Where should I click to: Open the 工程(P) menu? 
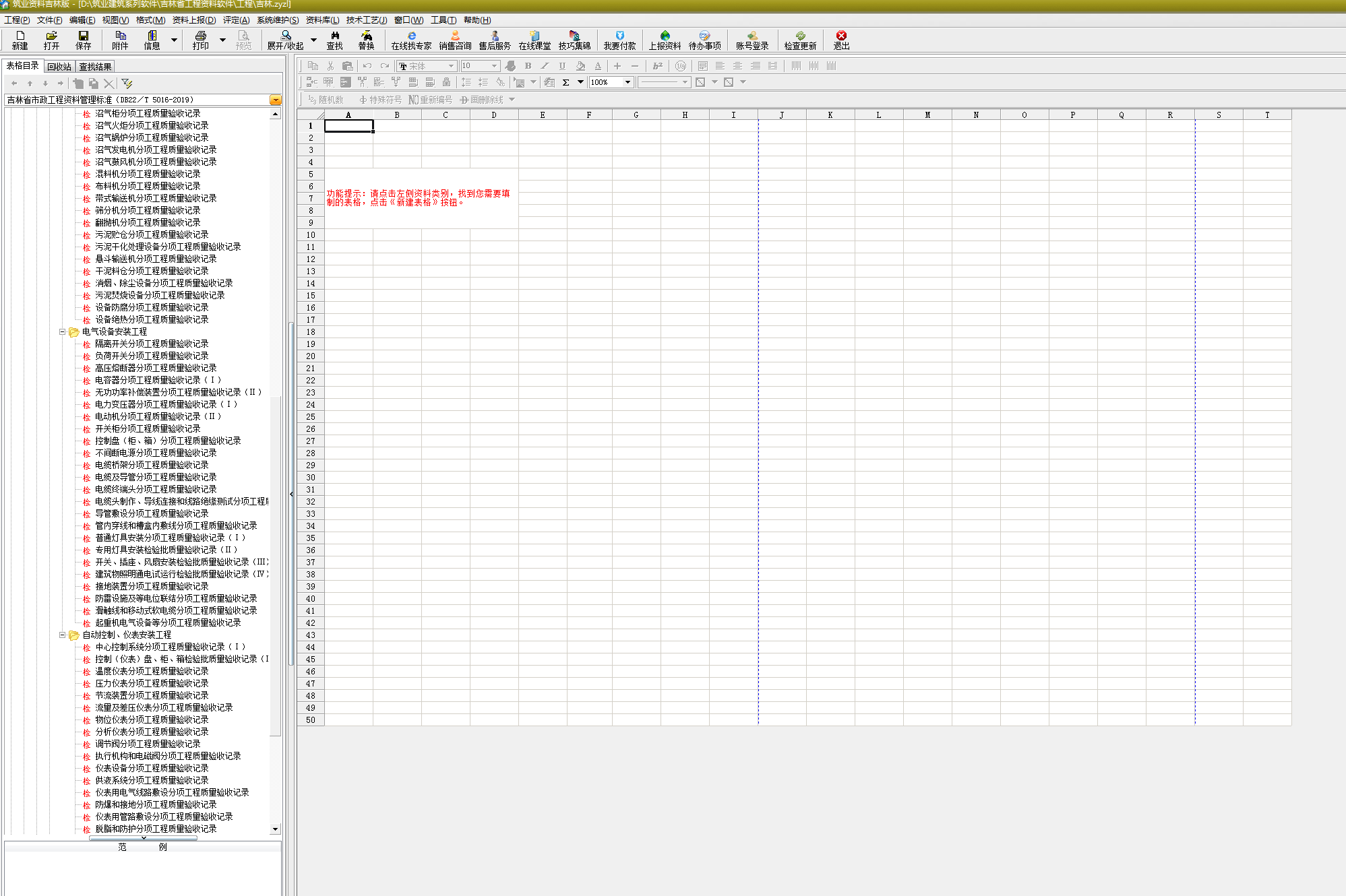click(17, 20)
